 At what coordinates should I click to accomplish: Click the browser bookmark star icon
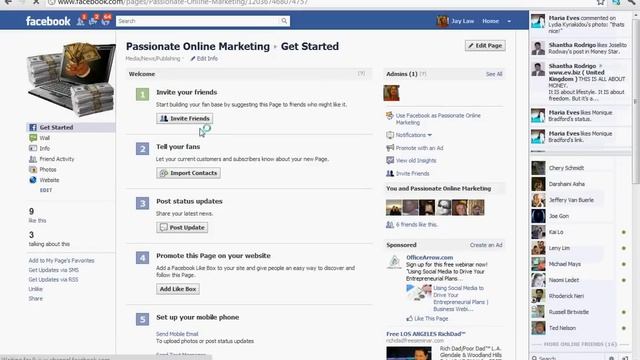coord(600,2)
